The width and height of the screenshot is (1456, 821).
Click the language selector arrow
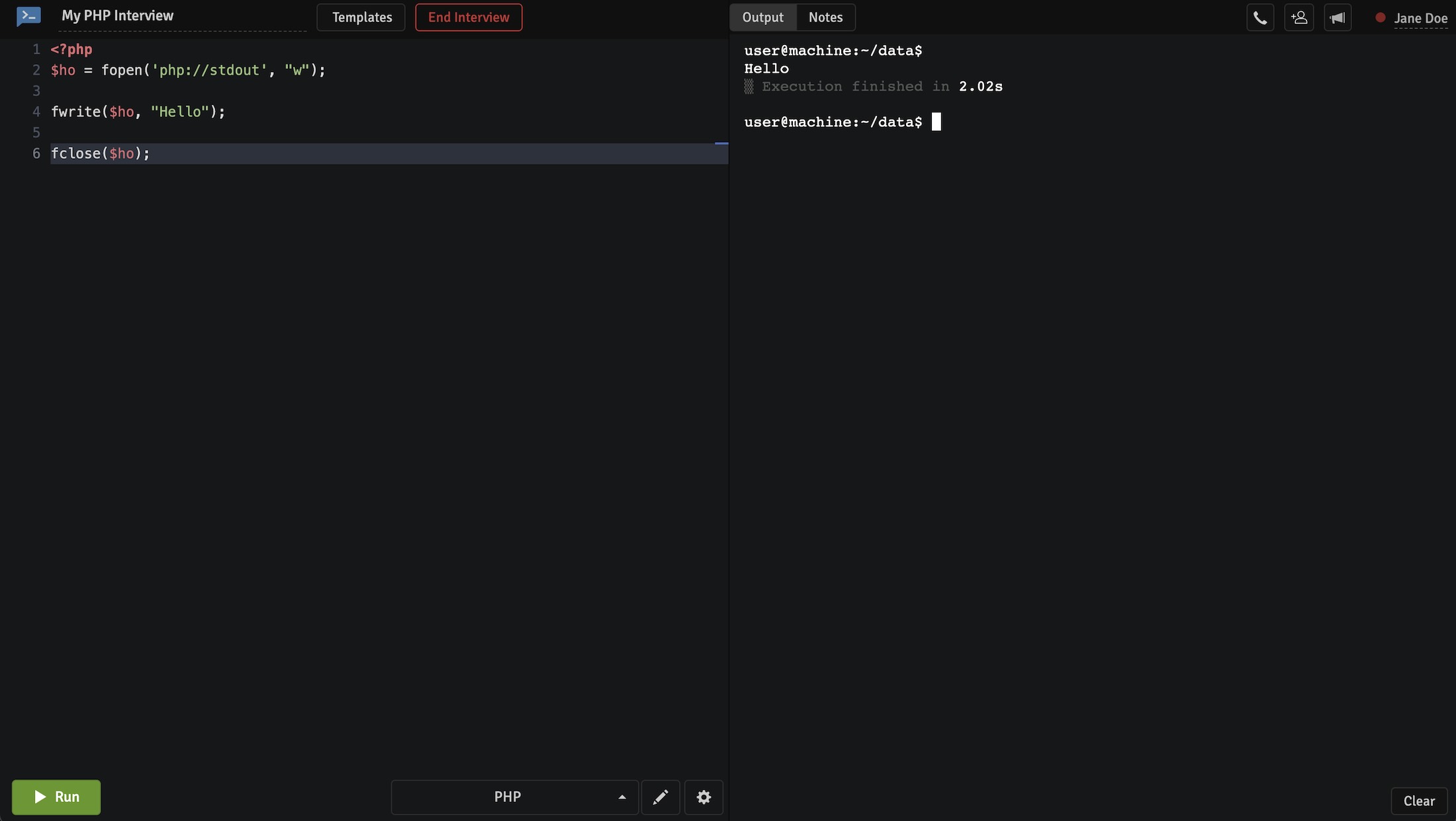[x=622, y=797]
